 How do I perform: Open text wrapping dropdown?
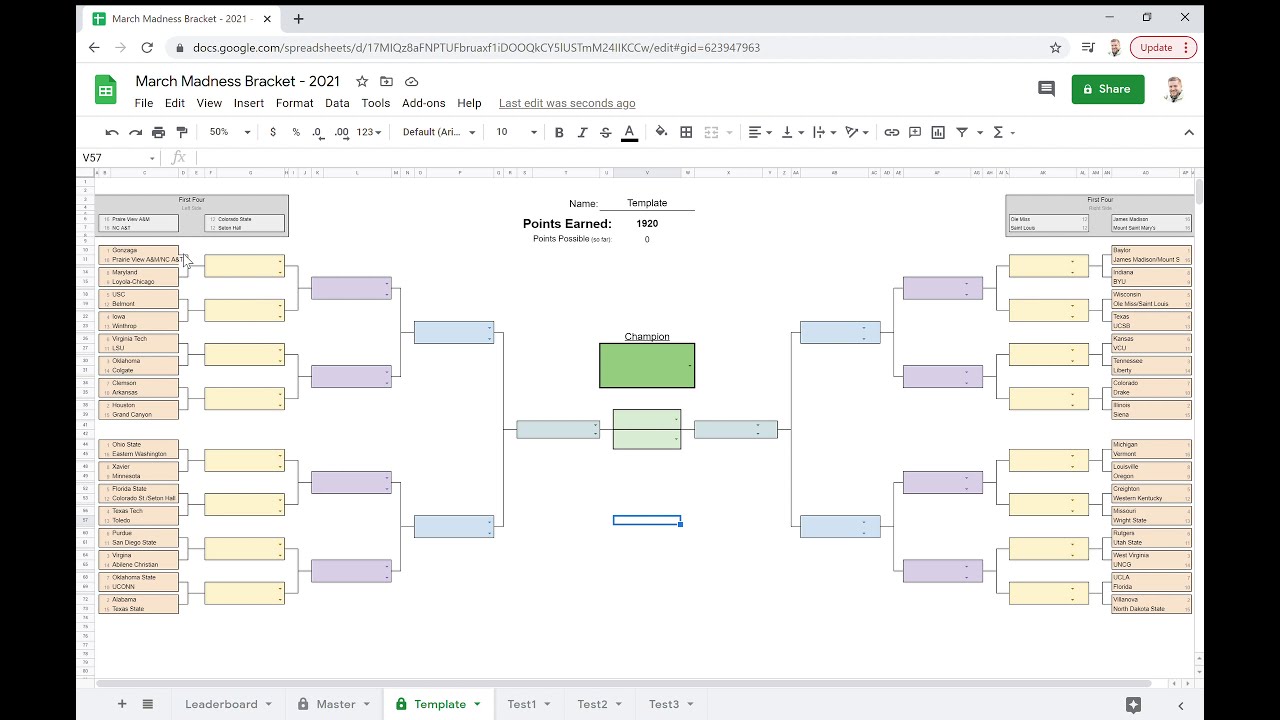[825, 132]
